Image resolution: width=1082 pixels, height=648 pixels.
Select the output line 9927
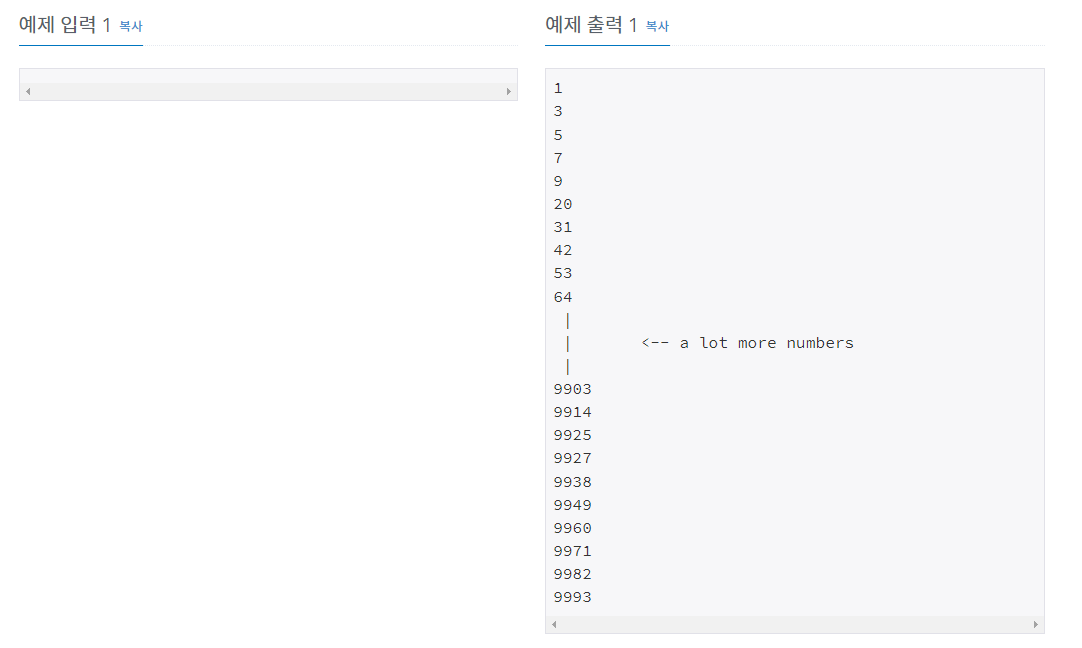tap(572, 458)
